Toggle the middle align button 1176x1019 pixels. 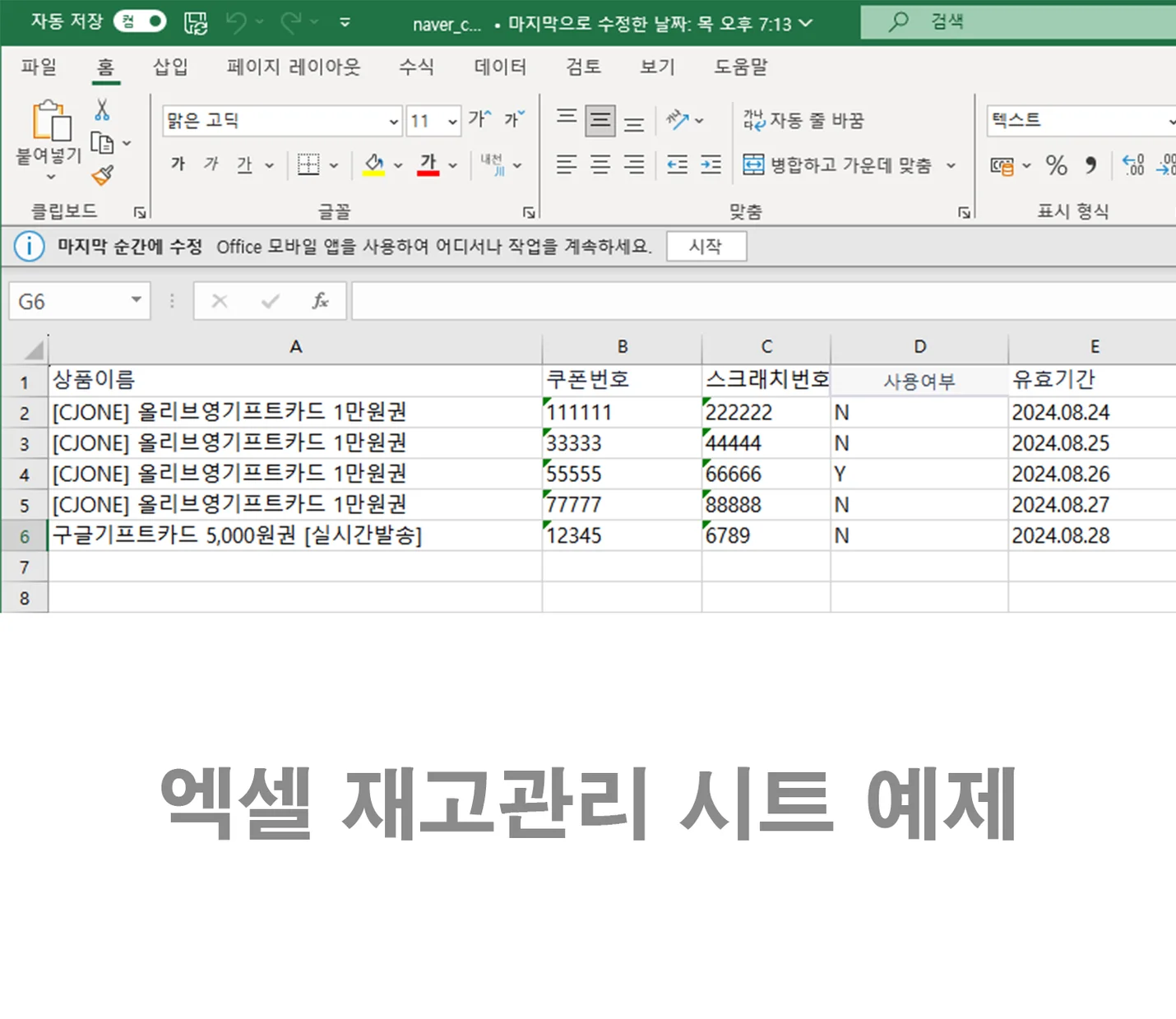(600, 121)
